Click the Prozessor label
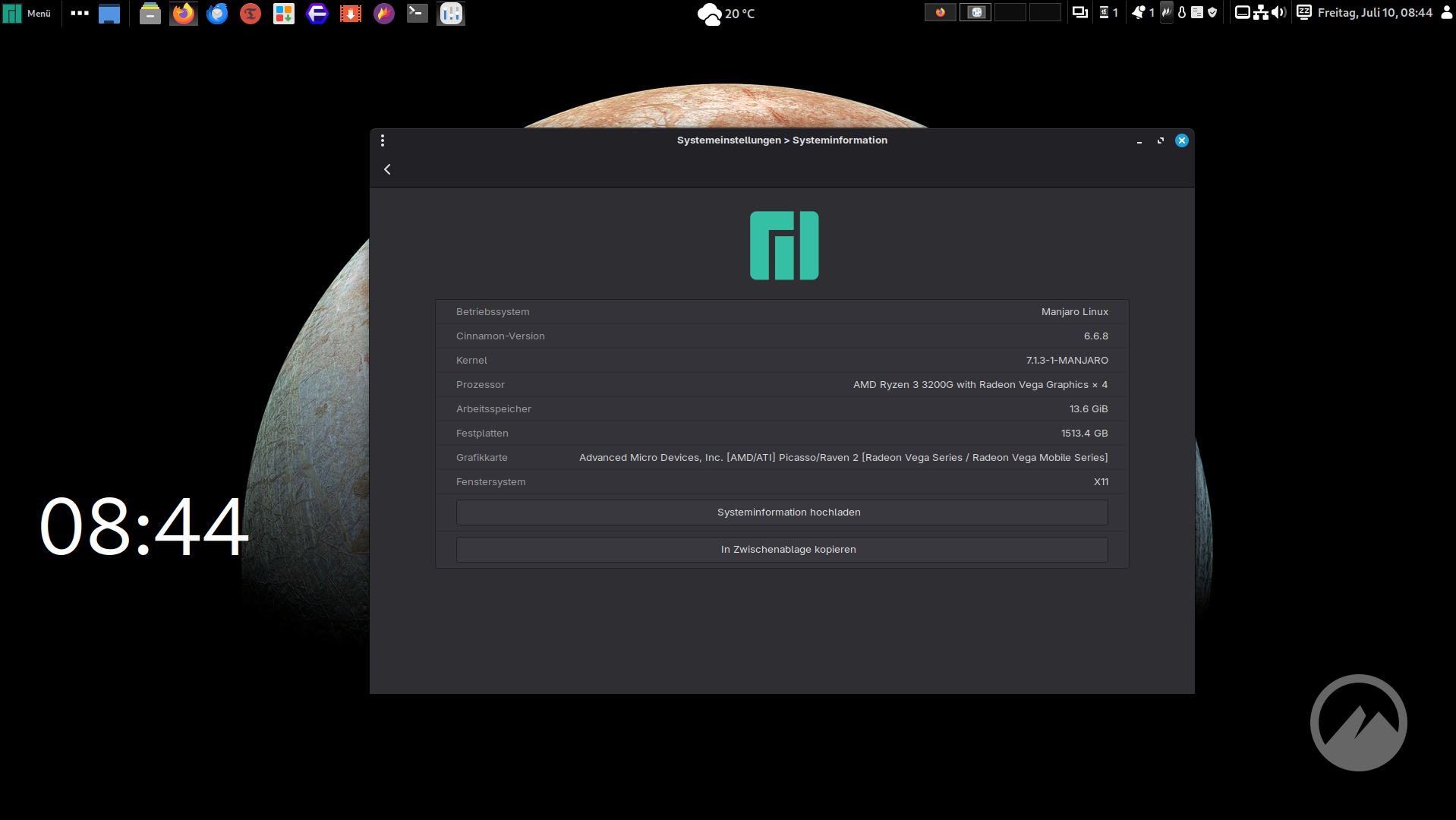Image resolution: width=1456 pixels, height=820 pixels. click(x=481, y=385)
